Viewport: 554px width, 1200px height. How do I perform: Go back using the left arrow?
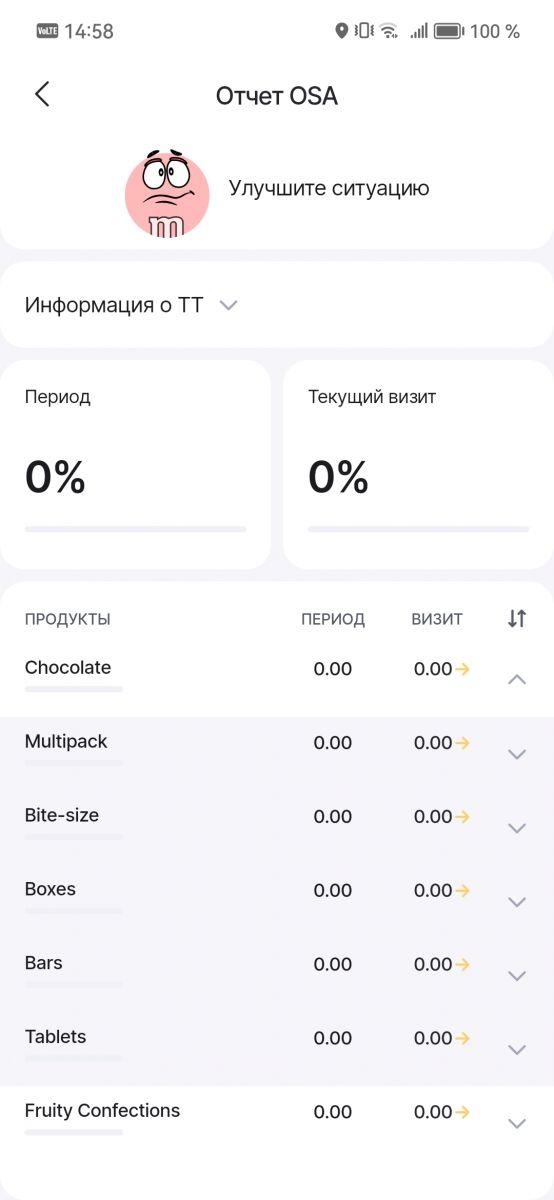point(41,95)
